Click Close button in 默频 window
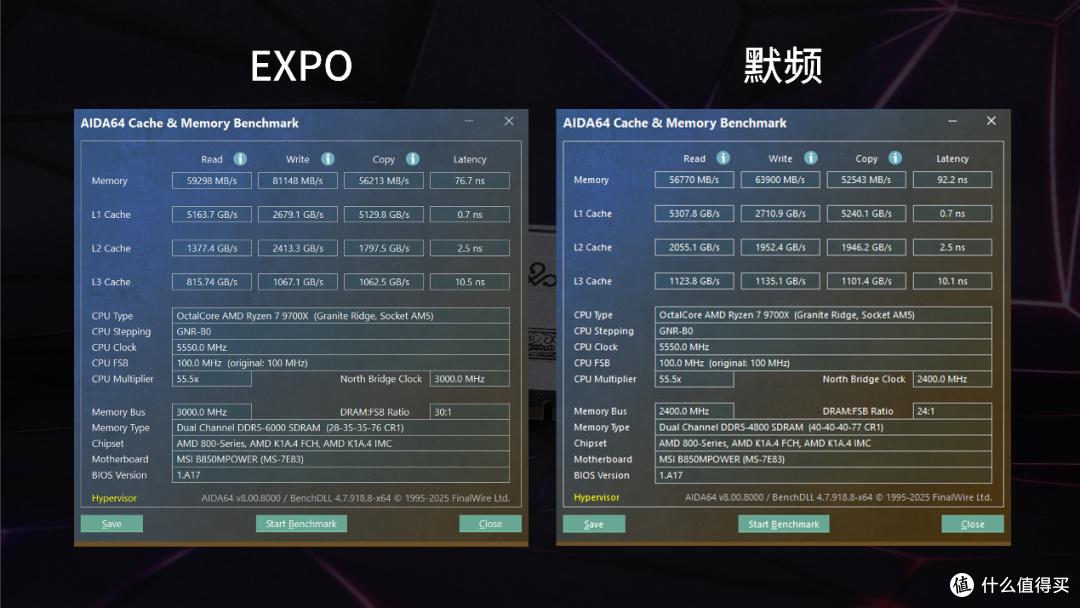Viewport: 1080px width, 608px height. pyautogui.click(x=973, y=524)
